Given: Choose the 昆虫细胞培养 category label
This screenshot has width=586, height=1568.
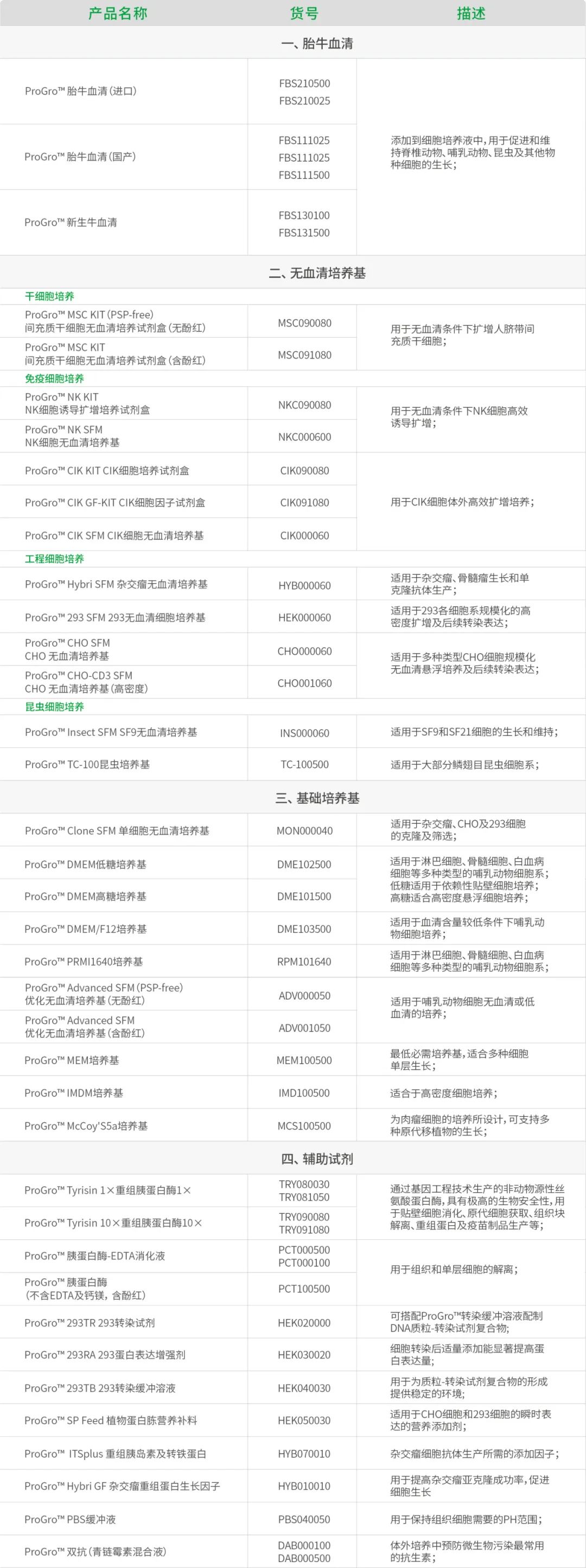Looking at the screenshot, I should [x=54, y=707].
